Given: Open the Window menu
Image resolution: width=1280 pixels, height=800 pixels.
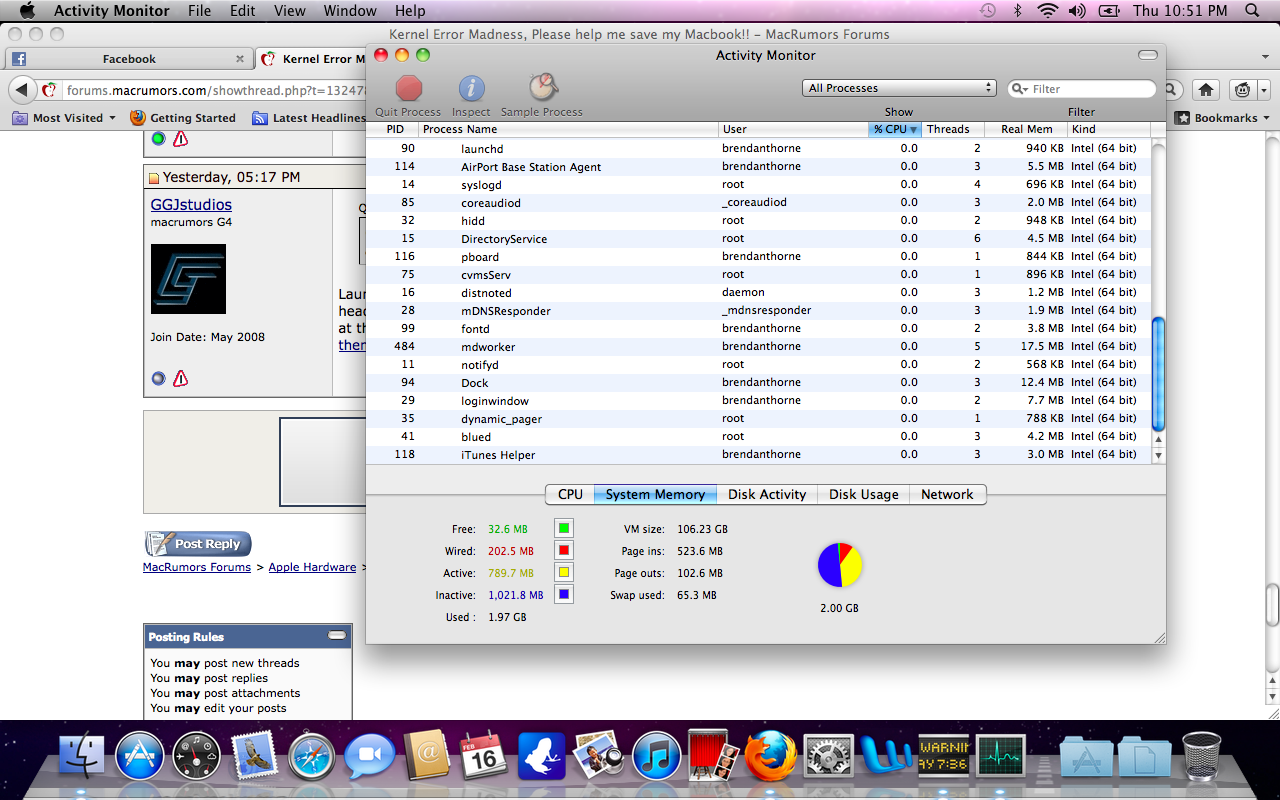Looking at the screenshot, I should pyautogui.click(x=350, y=11).
